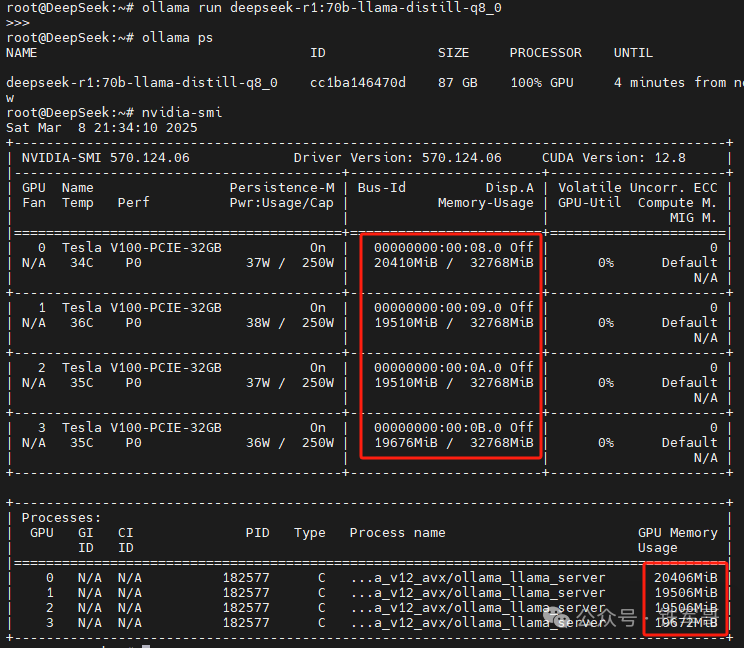Viewport: 744px width, 648px height.
Task: Click PID 182577 for GPU 0
Action: click(246, 577)
